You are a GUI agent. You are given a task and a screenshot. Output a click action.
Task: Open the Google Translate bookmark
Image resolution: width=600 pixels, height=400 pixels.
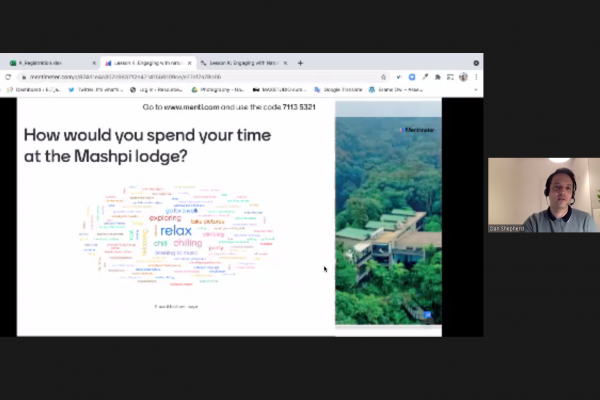tap(338, 90)
